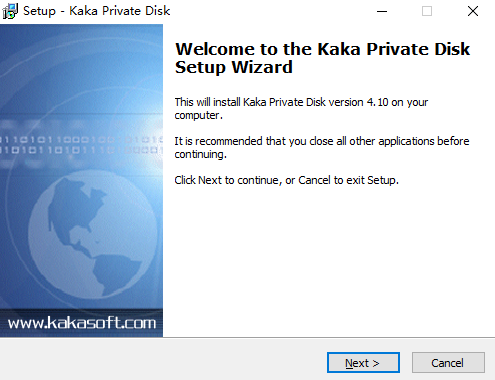Click the 'Setup - Kaka Private Disk' title text

tap(97, 11)
